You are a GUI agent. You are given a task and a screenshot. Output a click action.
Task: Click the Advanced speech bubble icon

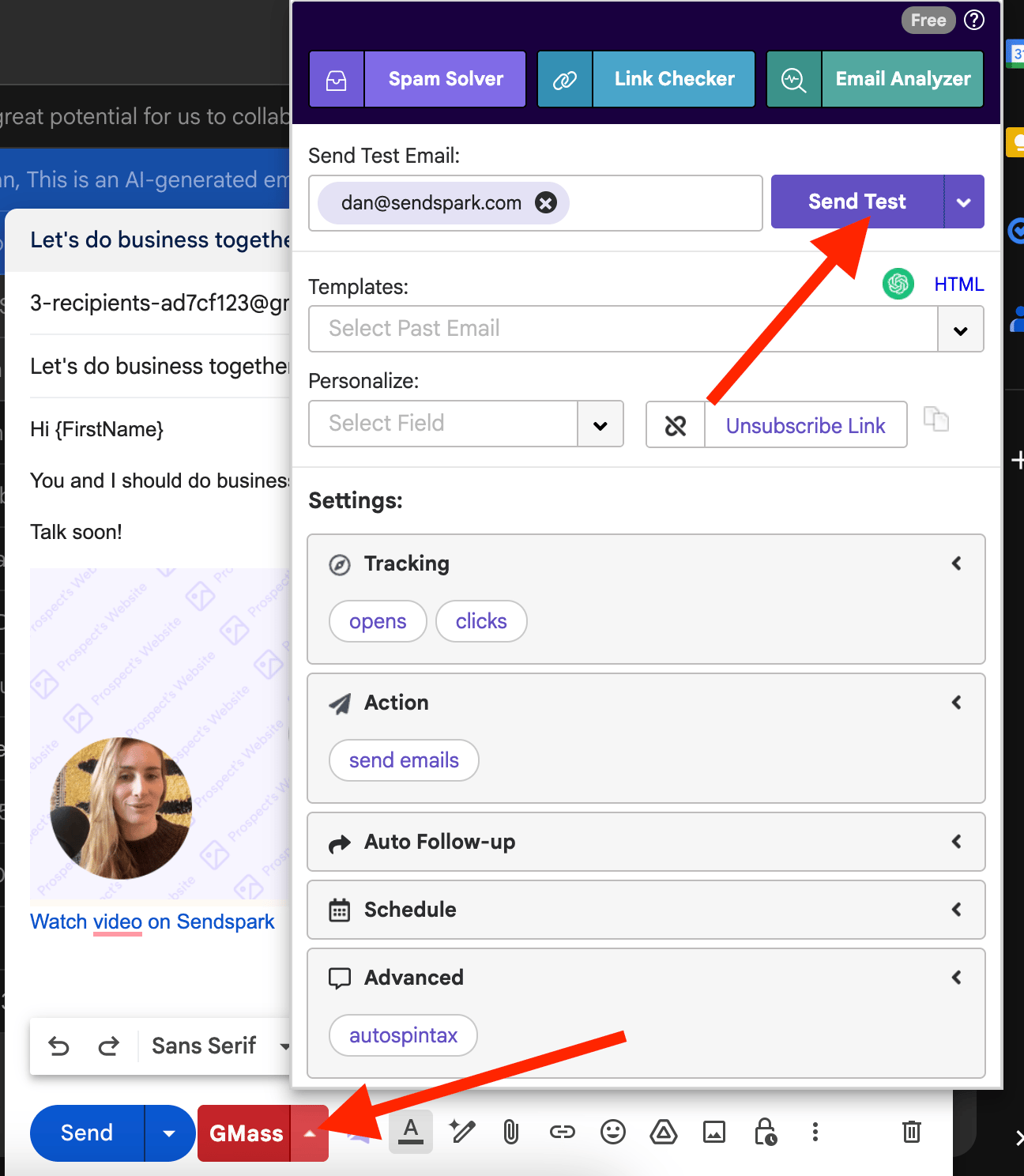(x=340, y=978)
